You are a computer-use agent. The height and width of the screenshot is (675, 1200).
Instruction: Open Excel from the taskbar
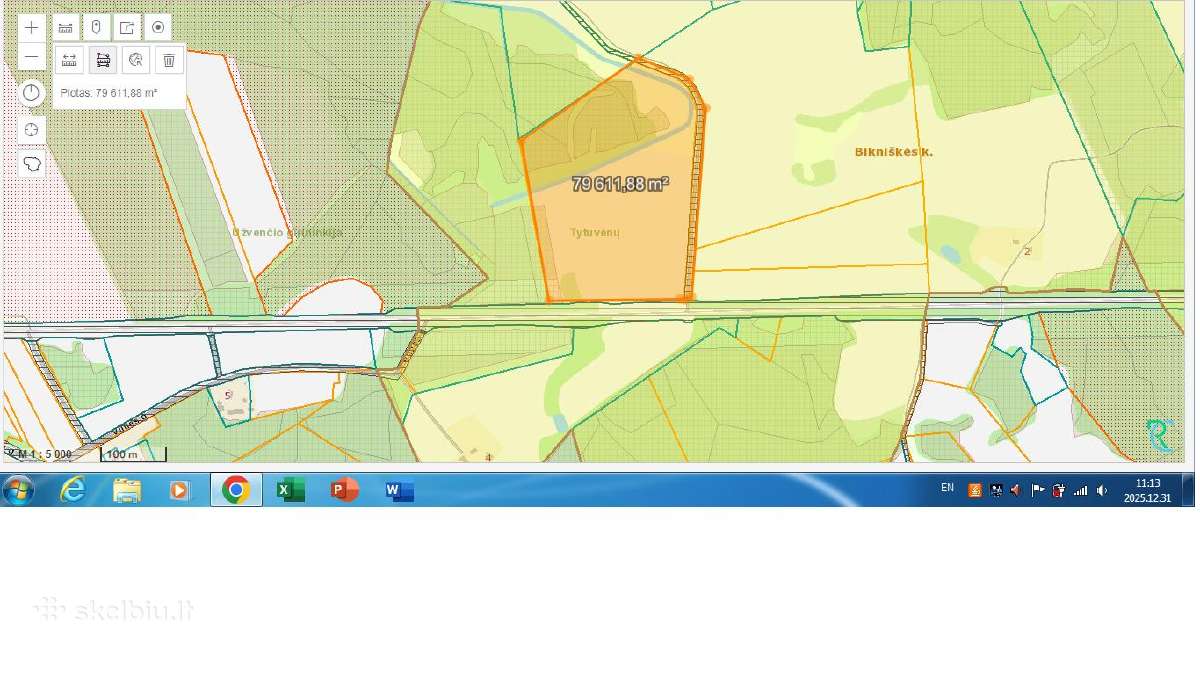coord(290,490)
